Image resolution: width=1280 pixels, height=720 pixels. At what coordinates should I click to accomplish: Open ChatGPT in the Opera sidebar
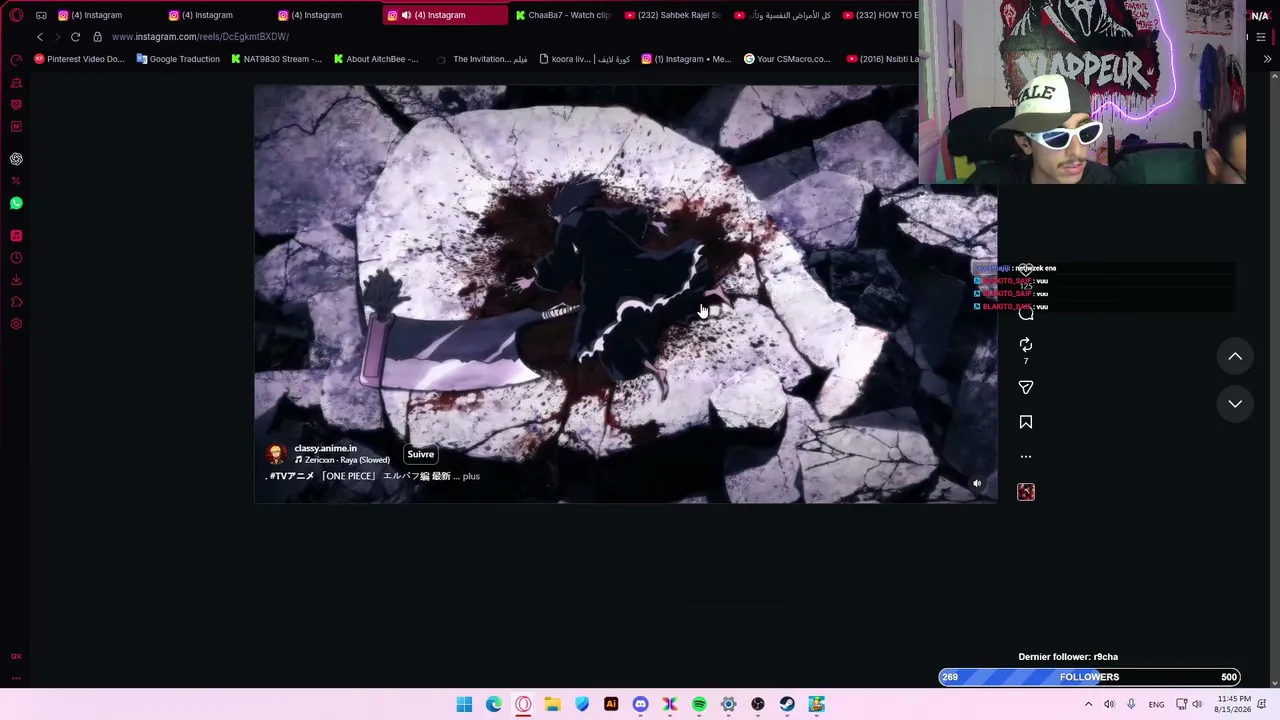pos(16,159)
